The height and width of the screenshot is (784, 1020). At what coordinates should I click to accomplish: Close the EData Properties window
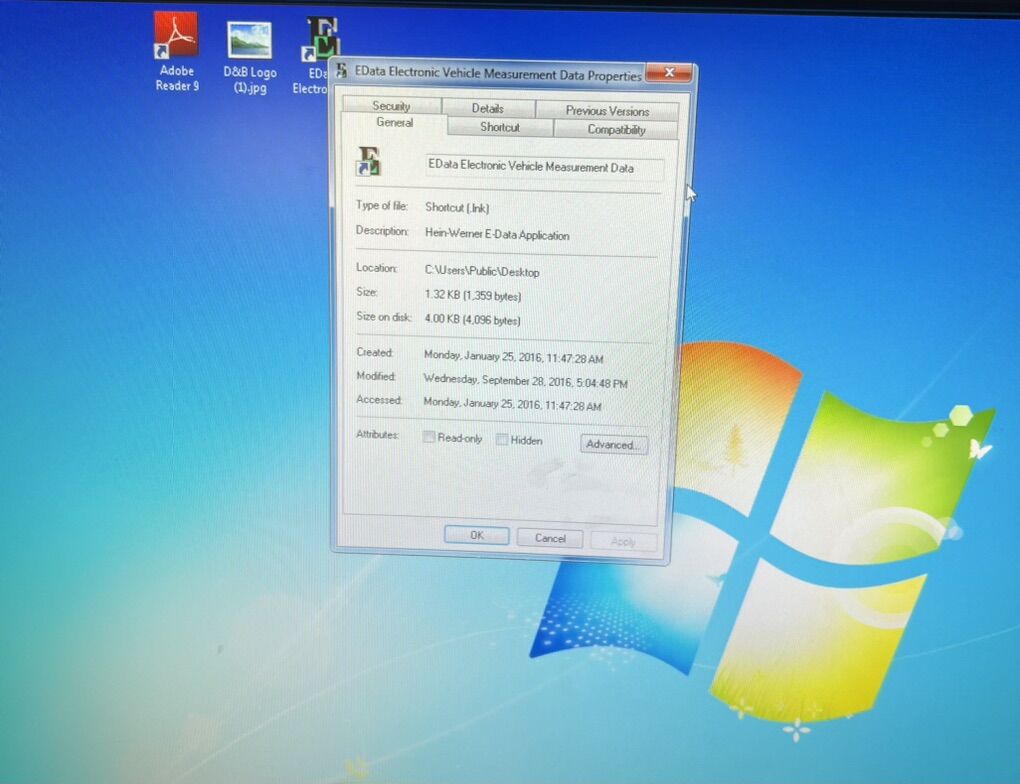[x=668, y=73]
